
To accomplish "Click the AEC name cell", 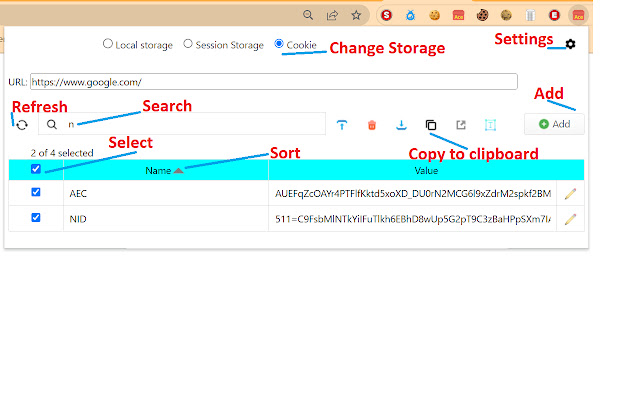I will 166,193.
